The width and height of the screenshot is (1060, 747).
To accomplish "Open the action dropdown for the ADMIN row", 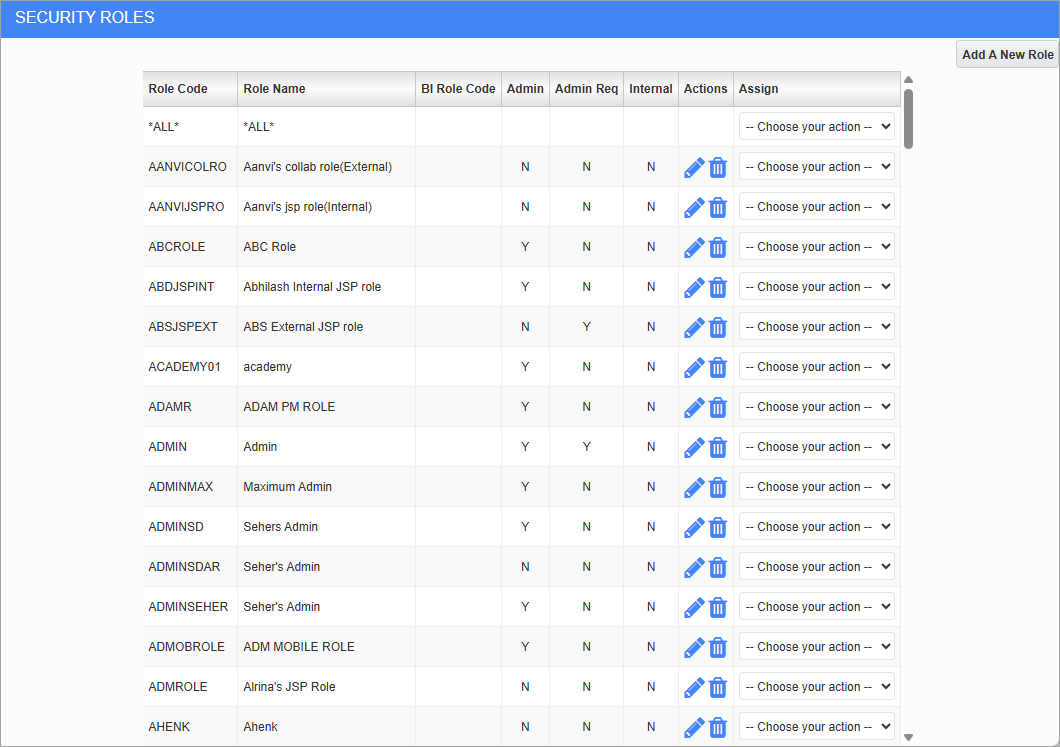I will click(x=816, y=447).
